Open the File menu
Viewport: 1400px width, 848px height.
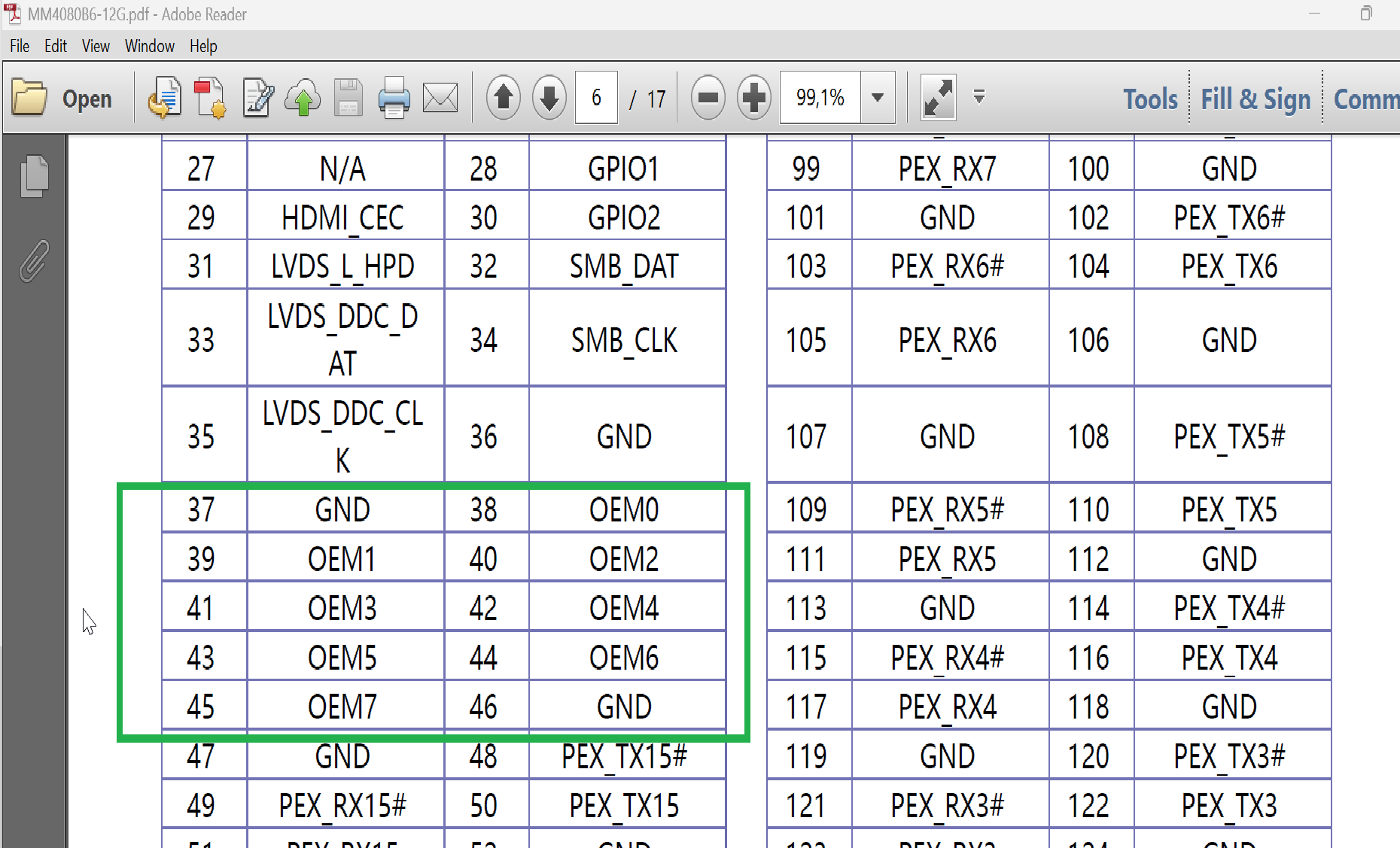20,46
